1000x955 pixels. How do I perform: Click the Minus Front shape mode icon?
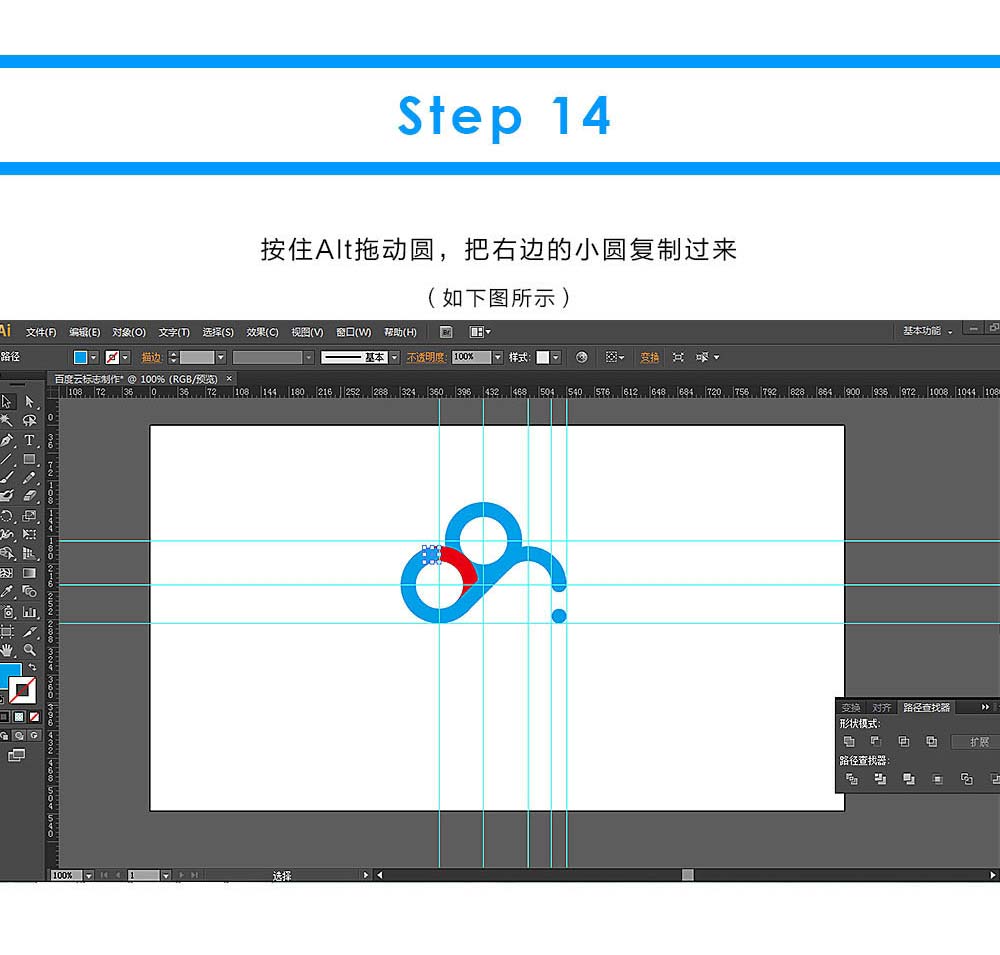point(876,741)
